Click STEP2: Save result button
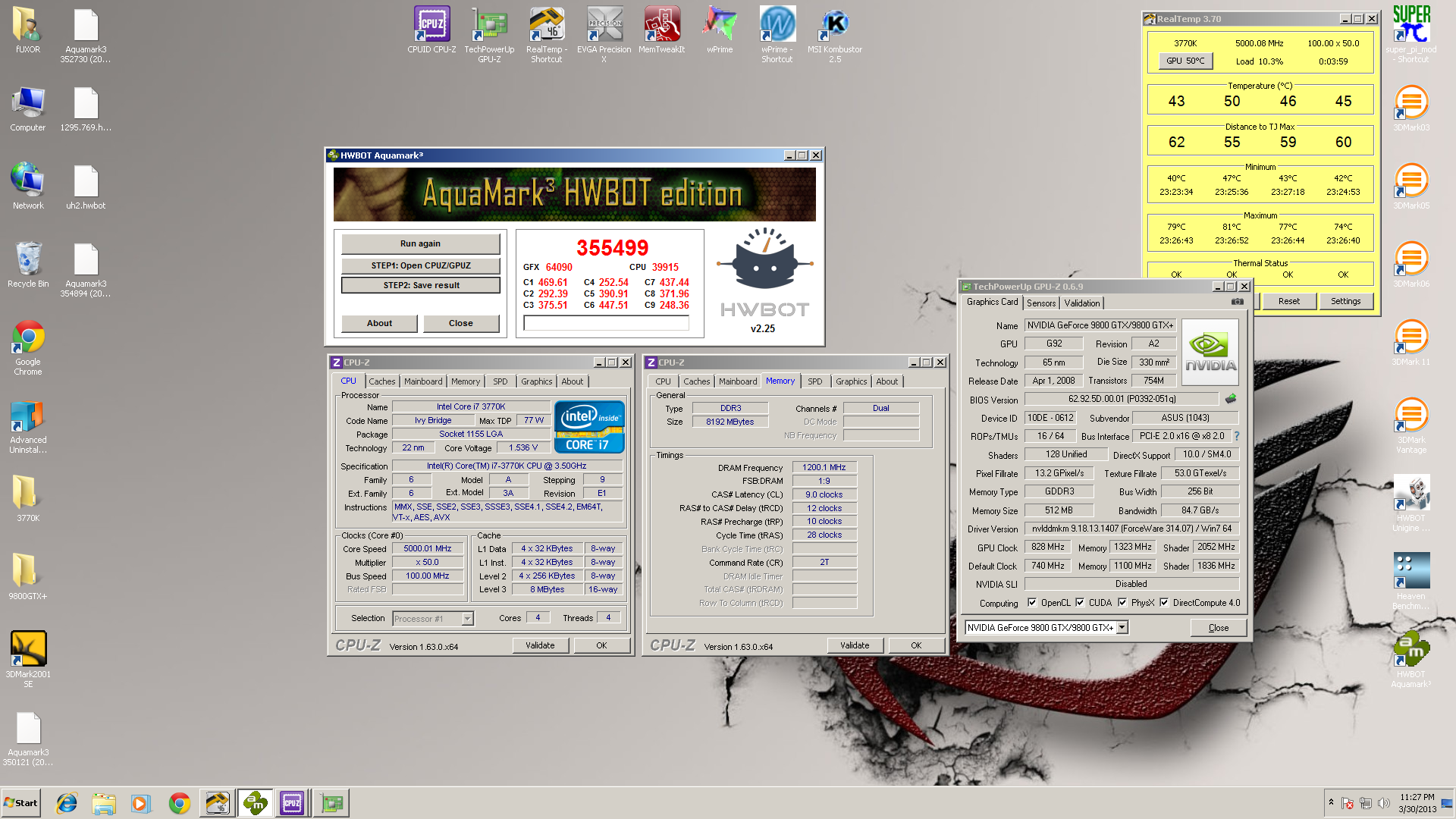The height and width of the screenshot is (819, 1456). [x=420, y=285]
